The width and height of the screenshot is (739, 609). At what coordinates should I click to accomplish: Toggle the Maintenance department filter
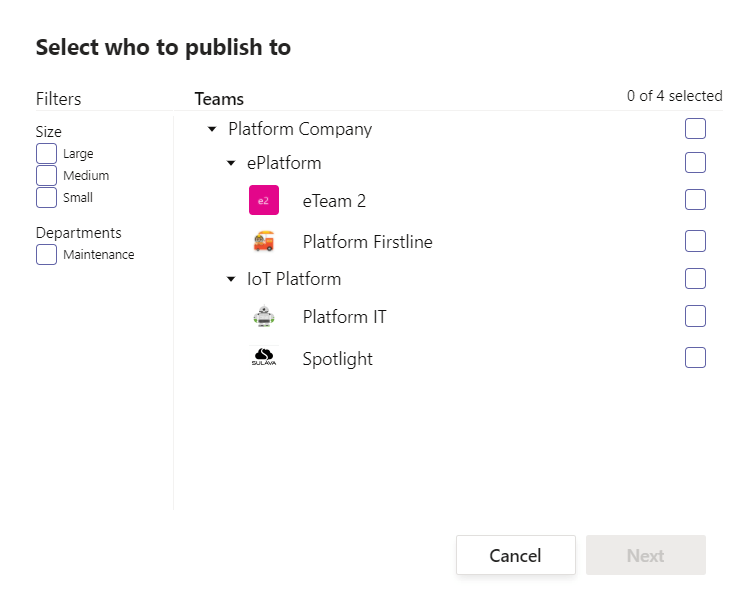click(46, 254)
